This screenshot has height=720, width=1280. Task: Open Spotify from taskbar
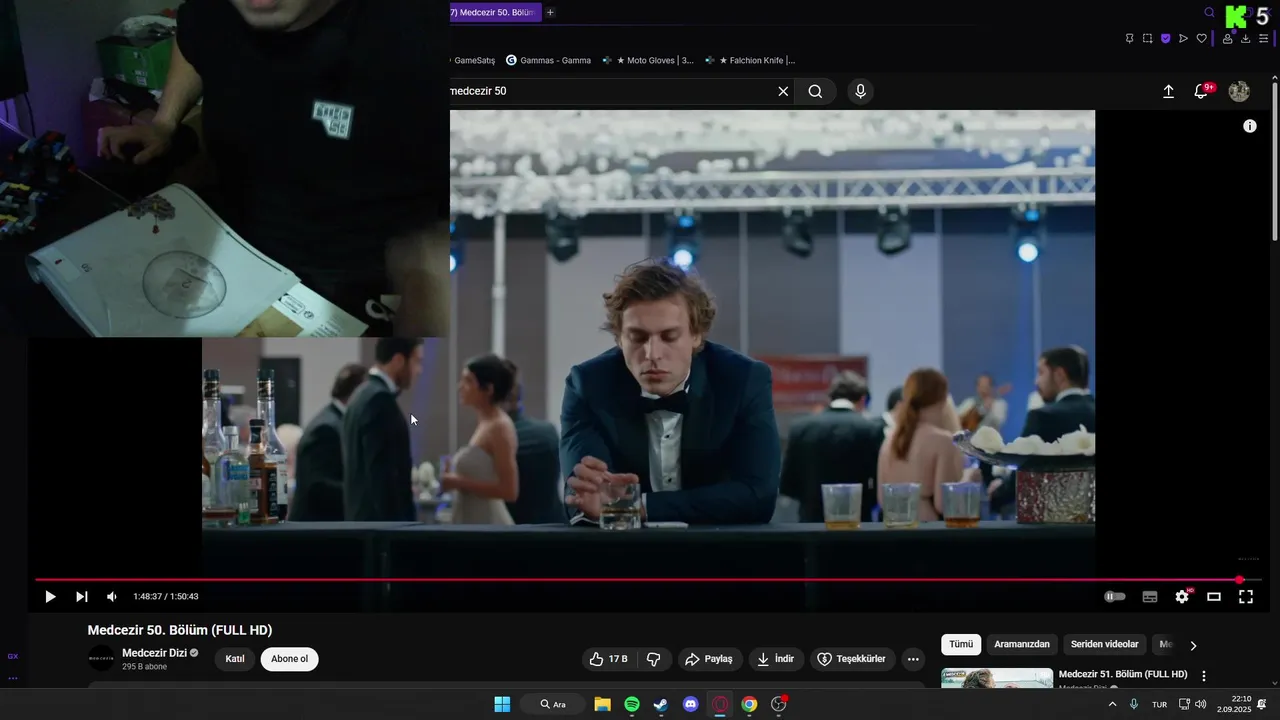tap(632, 704)
